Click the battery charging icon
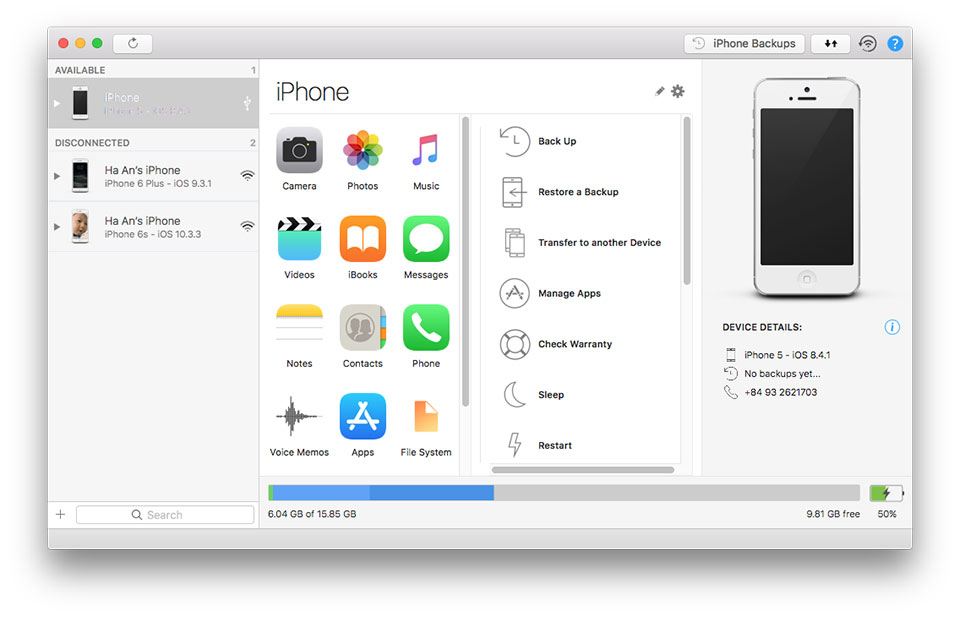960x617 pixels. point(886,493)
